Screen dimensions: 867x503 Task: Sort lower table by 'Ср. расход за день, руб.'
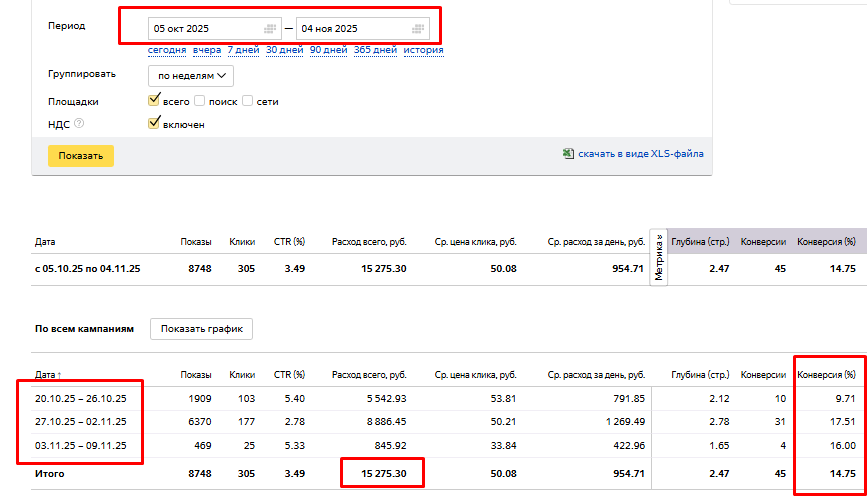tap(597, 375)
